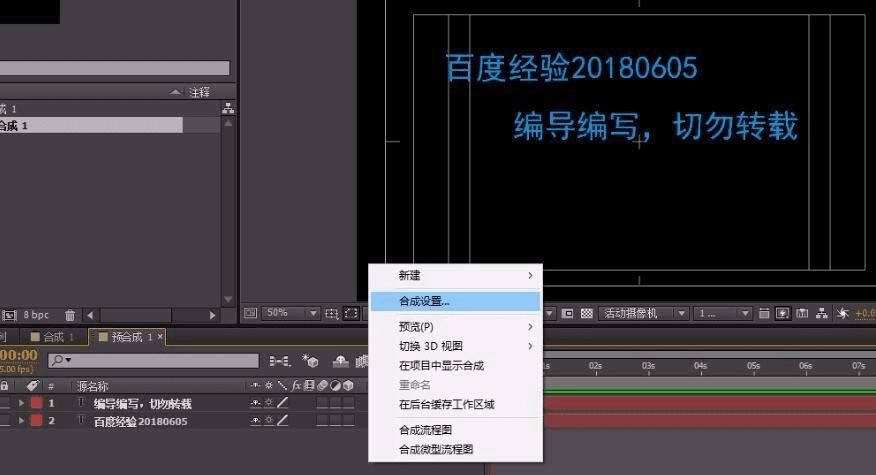Toggle the shy switch on layer 2
Image resolution: width=876 pixels, height=475 pixels.
tap(255, 420)
